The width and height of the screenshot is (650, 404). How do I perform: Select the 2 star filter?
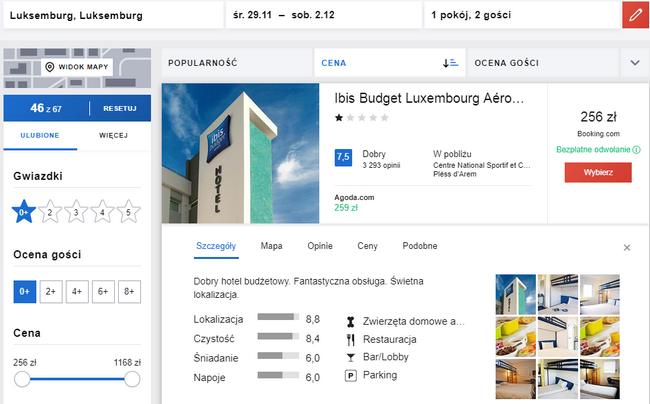(x=50, y=211)
